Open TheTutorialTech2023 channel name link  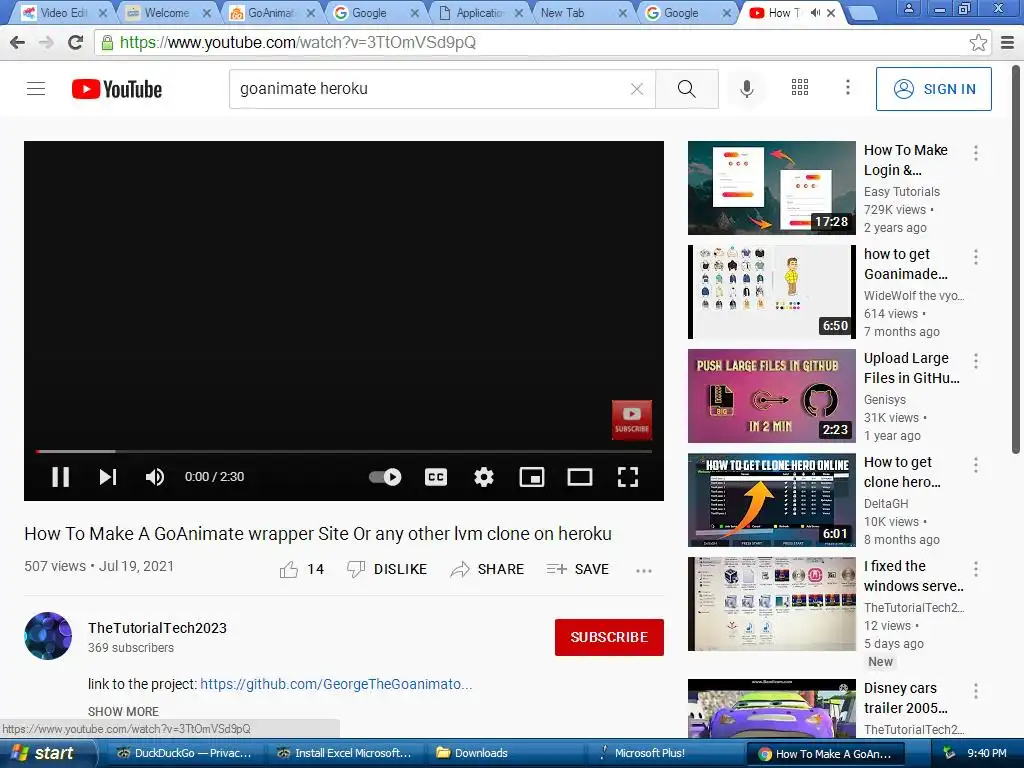coord(157,628)
